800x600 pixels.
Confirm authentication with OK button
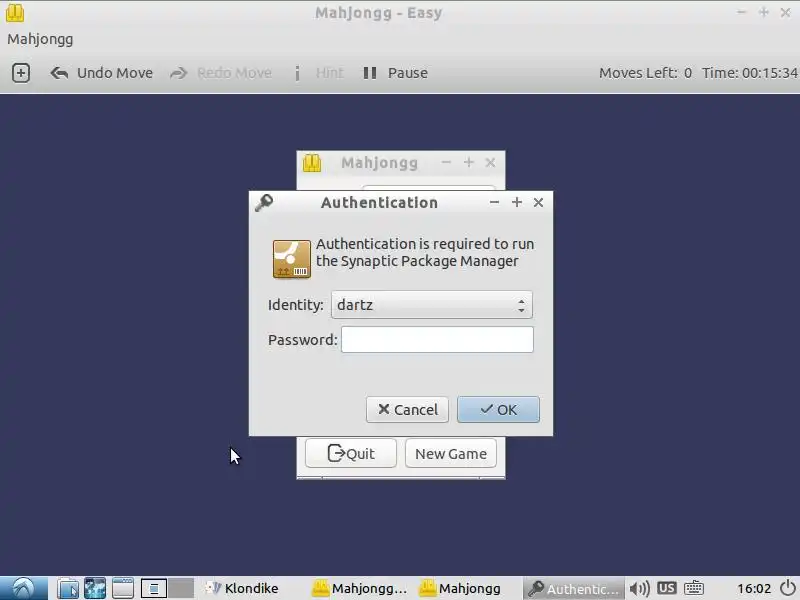498,410
